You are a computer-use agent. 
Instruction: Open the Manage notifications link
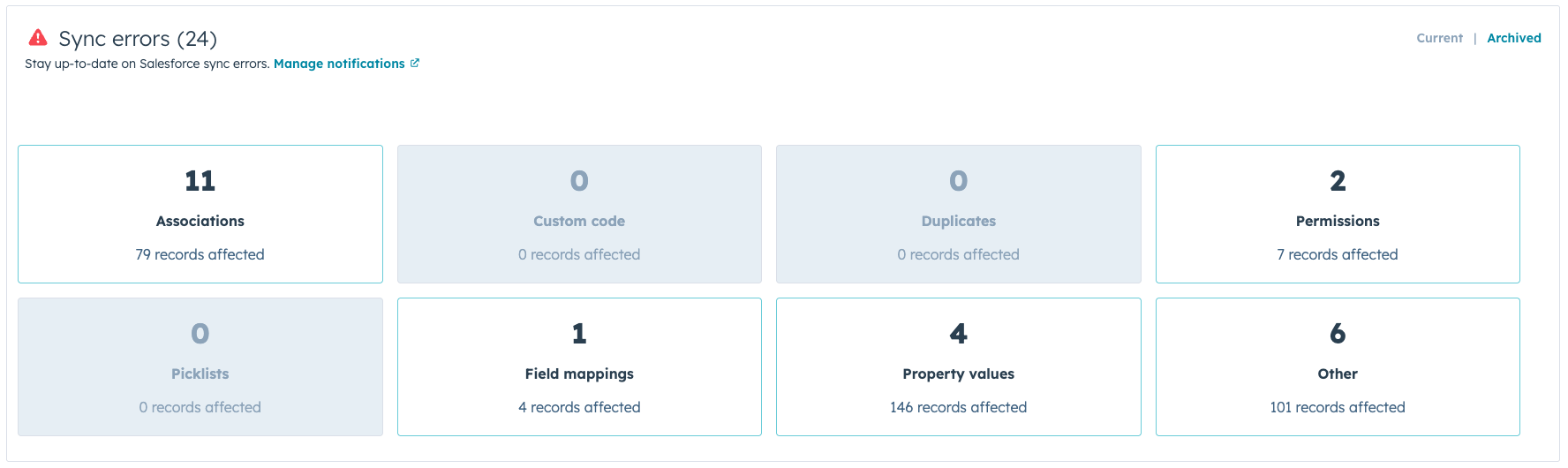339,64
